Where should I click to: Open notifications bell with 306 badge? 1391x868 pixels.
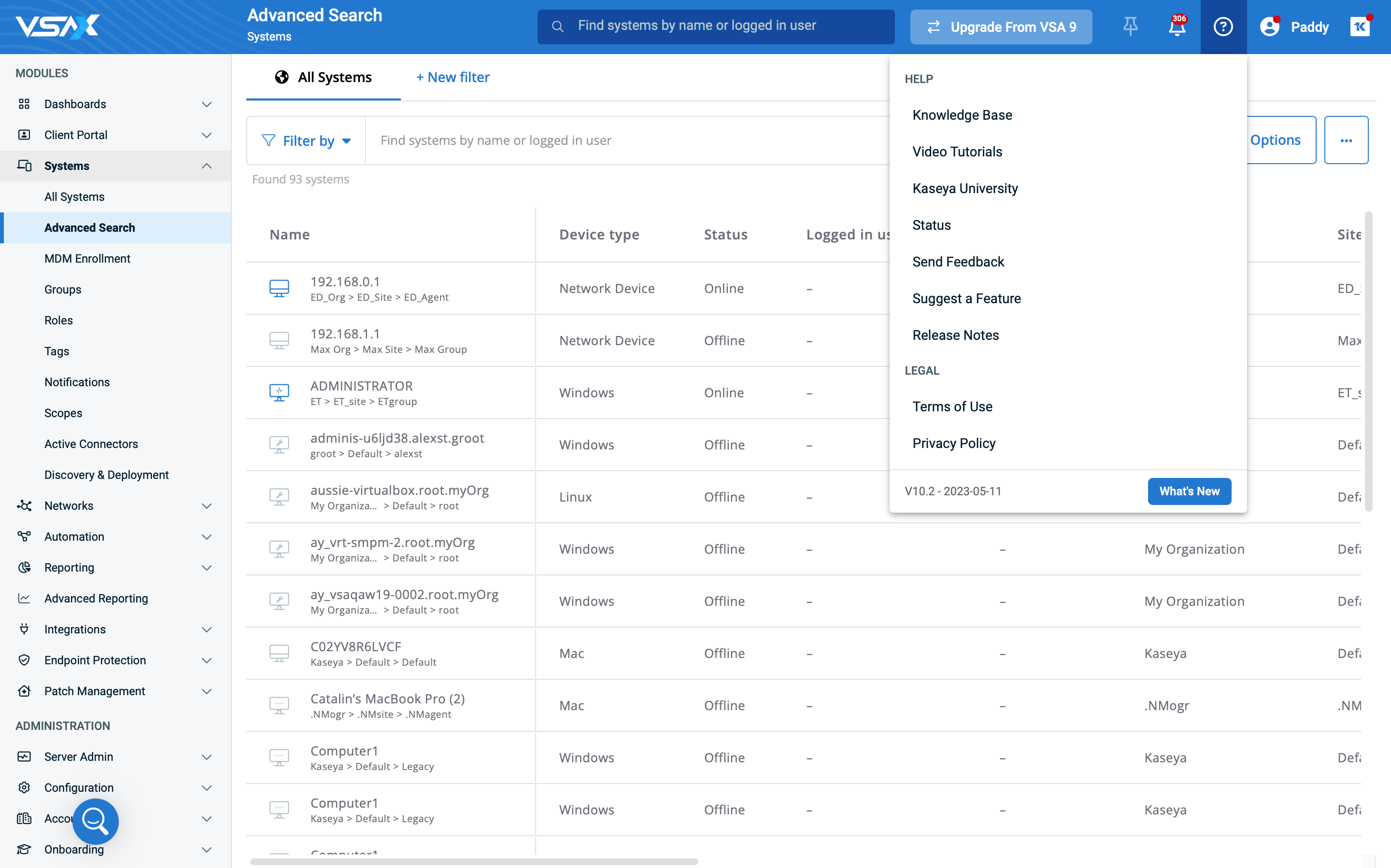[1177, 27]
